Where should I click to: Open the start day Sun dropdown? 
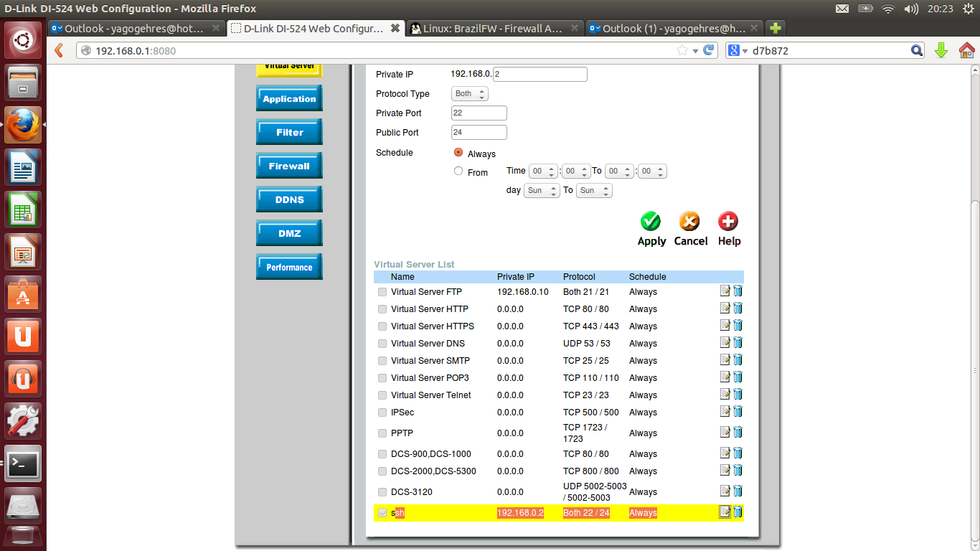(541, 191)
